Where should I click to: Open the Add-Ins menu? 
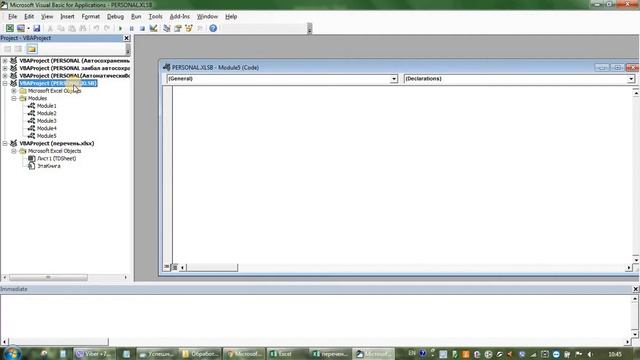(x=180, y=16)
